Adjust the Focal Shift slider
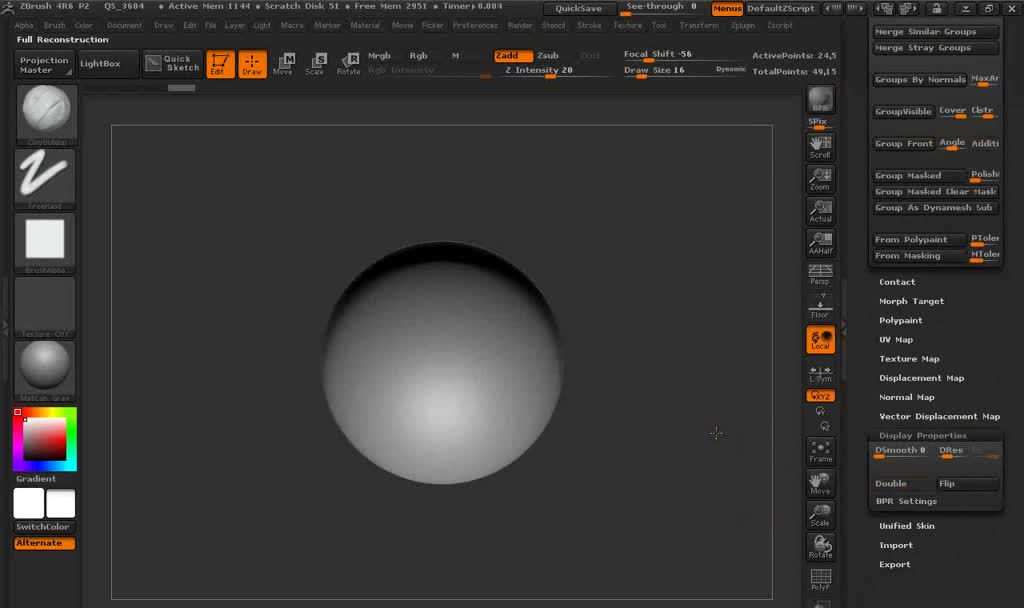 click(683, 55)
